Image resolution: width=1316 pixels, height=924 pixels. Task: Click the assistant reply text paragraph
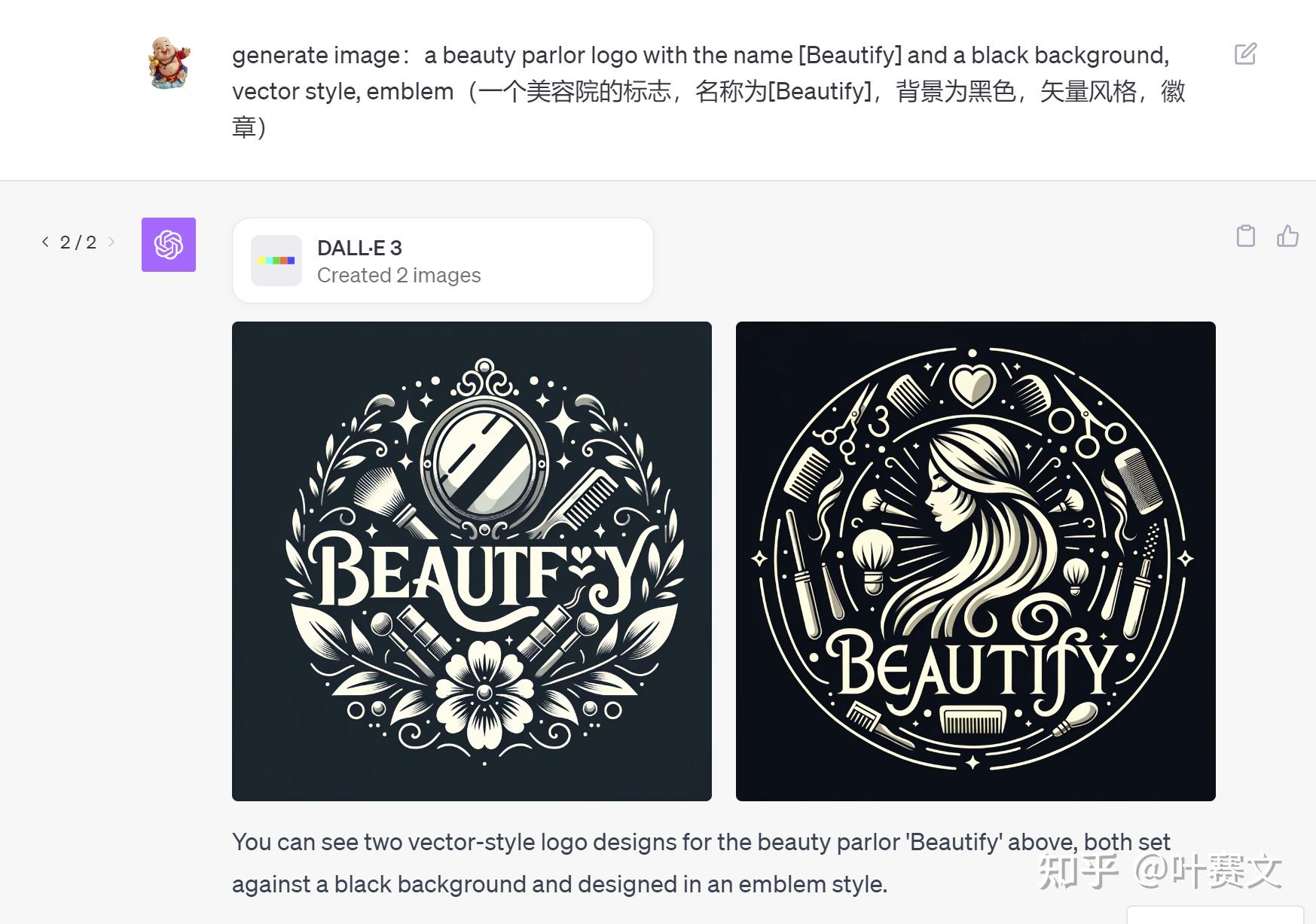click(701, 863)
